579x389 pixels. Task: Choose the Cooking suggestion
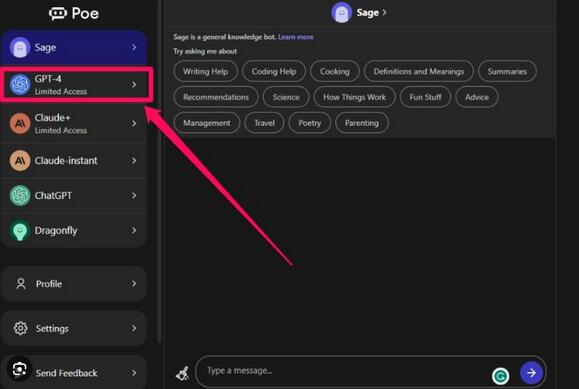pos(335,71)
